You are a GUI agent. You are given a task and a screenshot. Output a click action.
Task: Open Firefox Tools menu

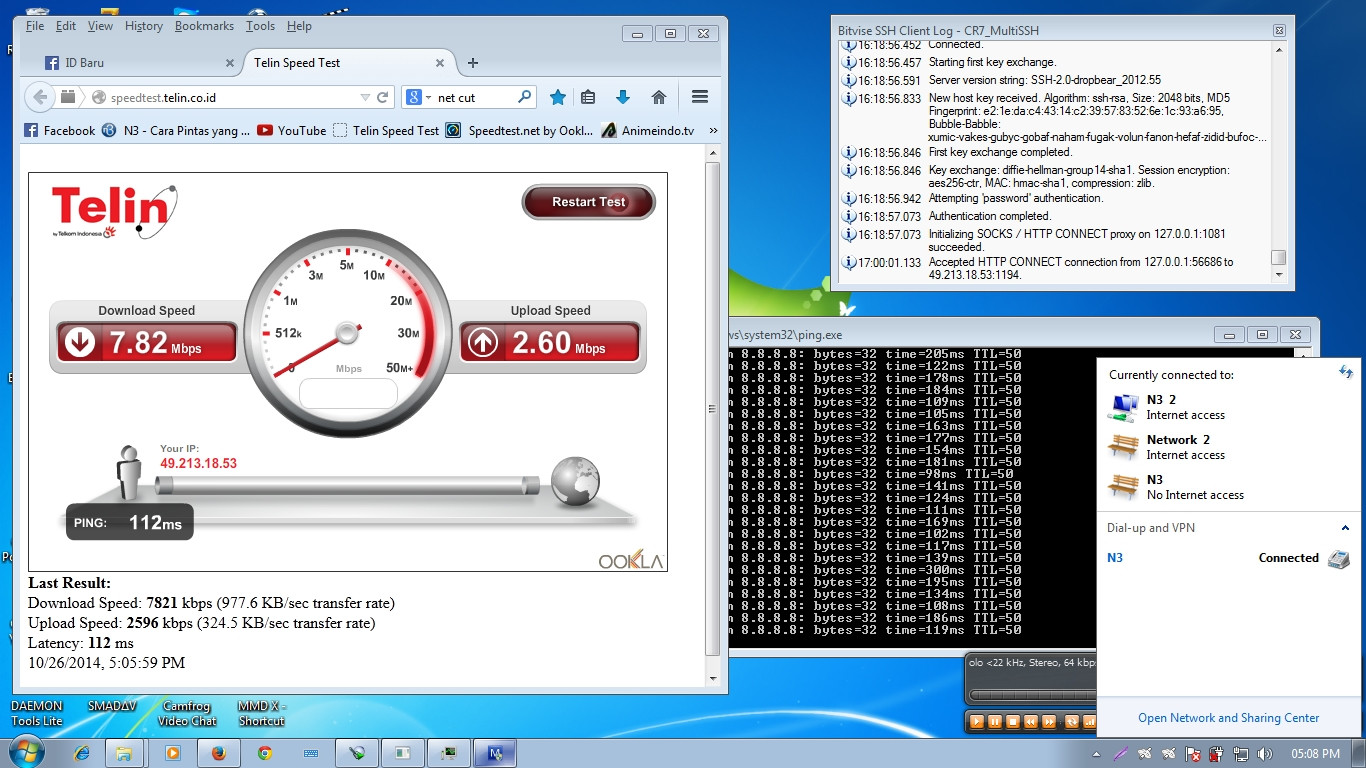[260, 26]
